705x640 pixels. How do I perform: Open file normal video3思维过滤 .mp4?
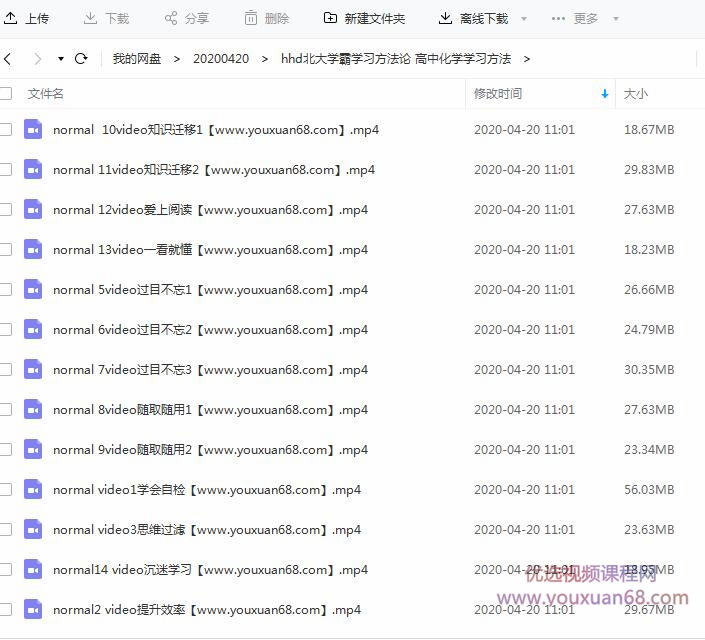pyautogui.click(x=207, y=530)
